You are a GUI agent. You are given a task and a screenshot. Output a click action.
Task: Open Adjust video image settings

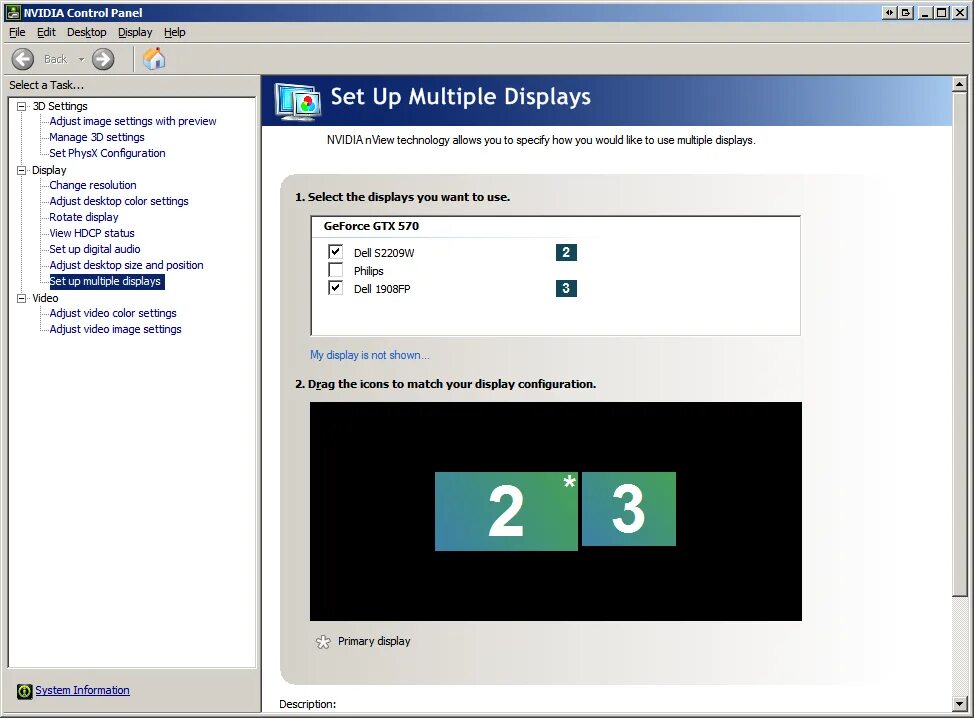(116, 329)
